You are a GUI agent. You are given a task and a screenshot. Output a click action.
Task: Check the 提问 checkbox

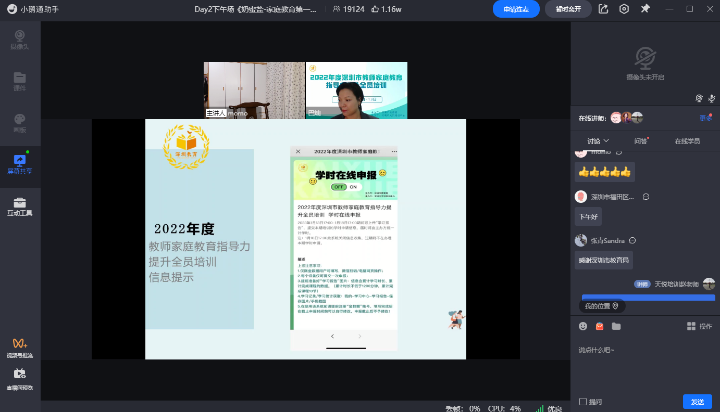pyautogui.click(x=583, y=401)
